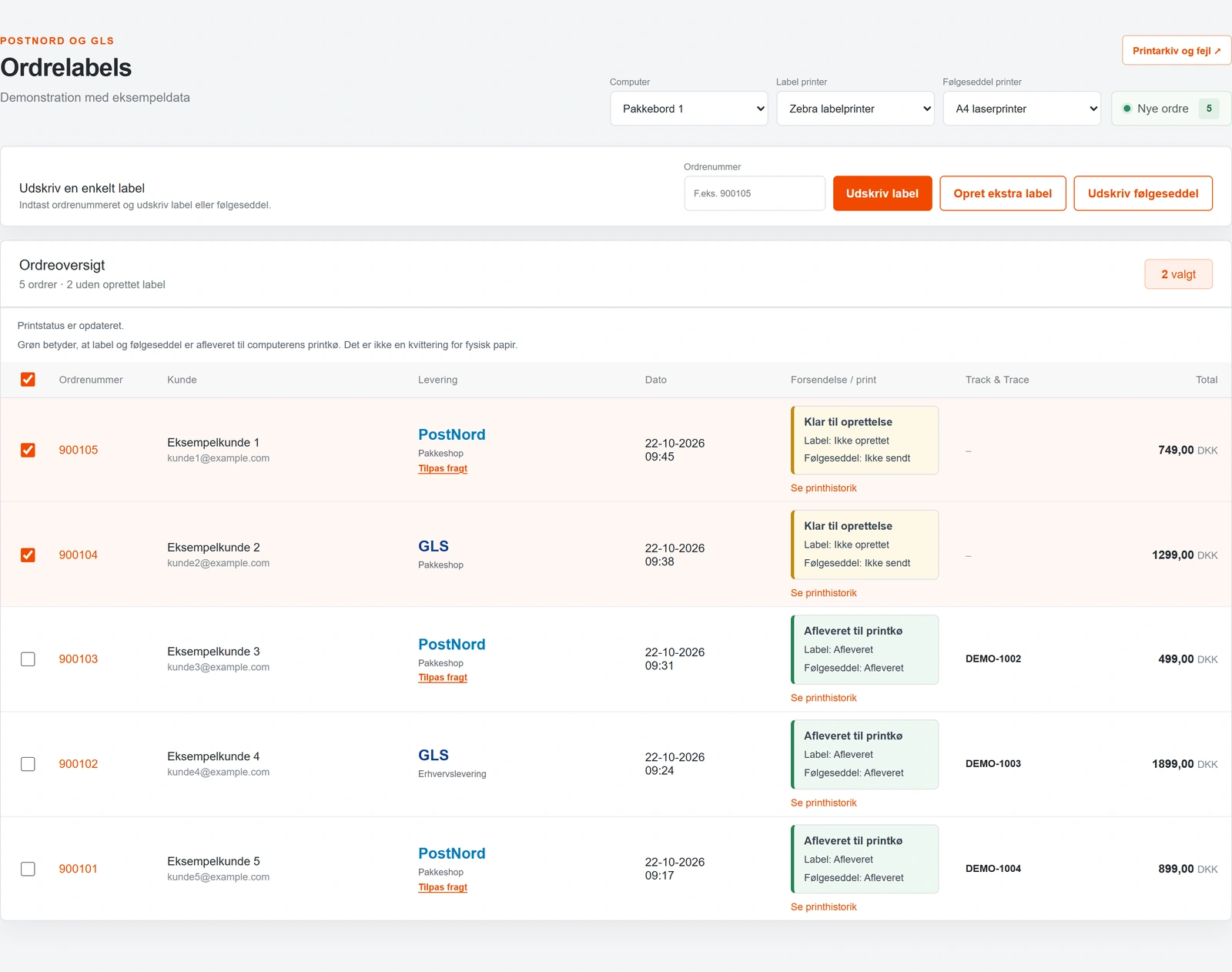Click tracking number DEMO-1003

coord(993,764)
